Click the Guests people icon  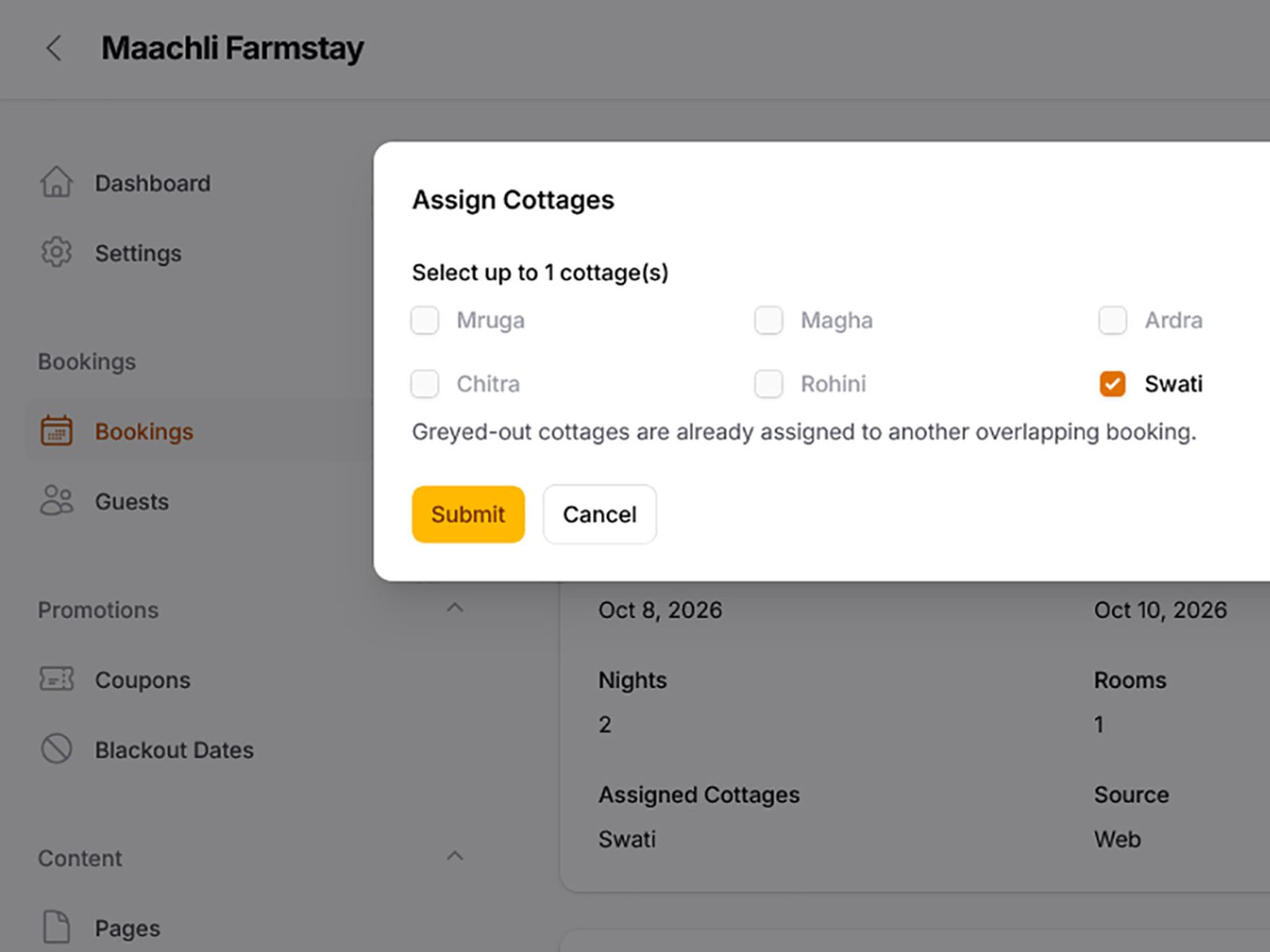click(56, 501)
